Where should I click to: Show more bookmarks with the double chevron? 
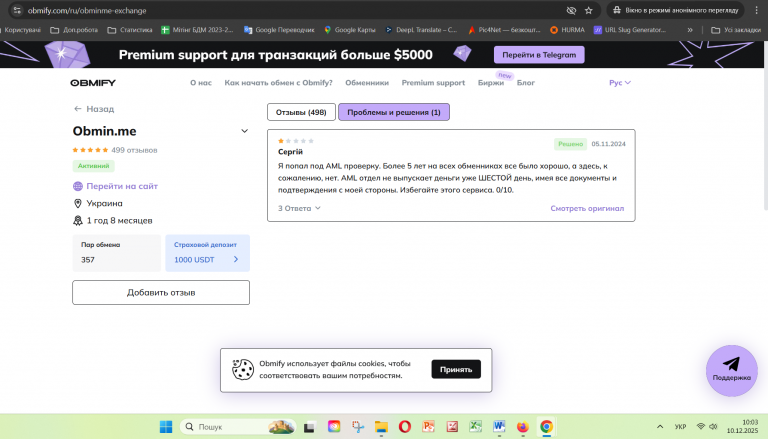[x=690, y=30]
